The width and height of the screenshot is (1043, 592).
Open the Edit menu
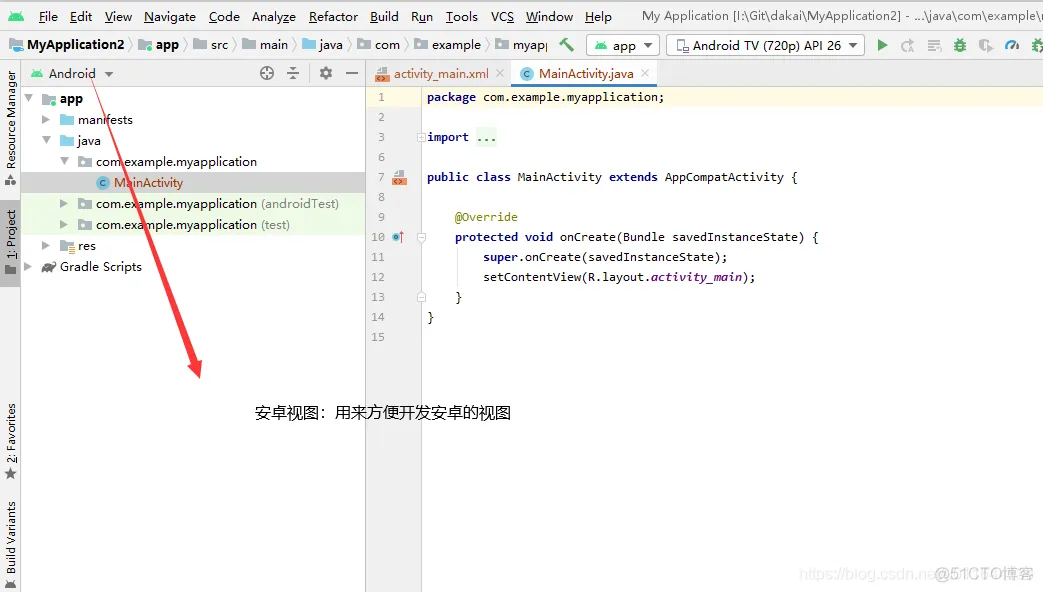click(80, 17)
